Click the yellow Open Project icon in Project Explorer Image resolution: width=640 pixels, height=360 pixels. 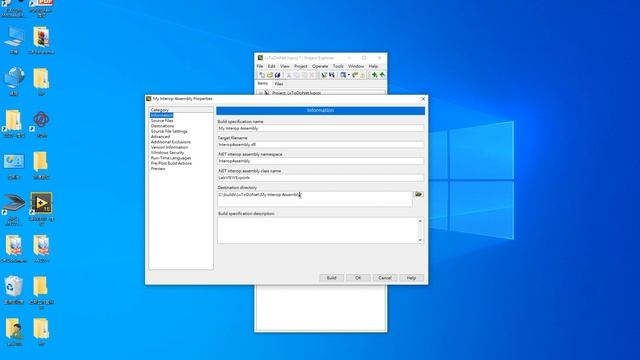click(x=270, y=75)
